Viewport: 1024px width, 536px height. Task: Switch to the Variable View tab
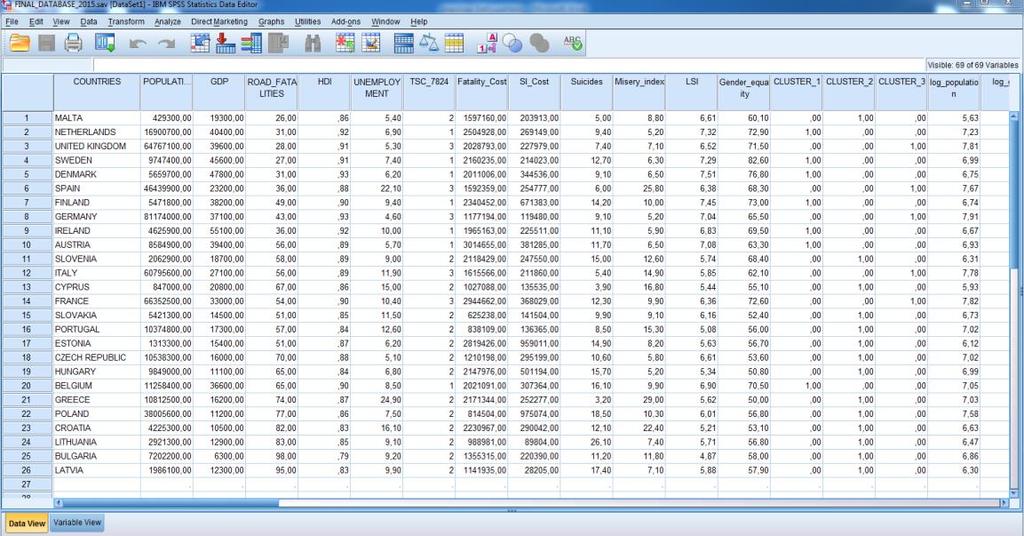coord(77,522)
